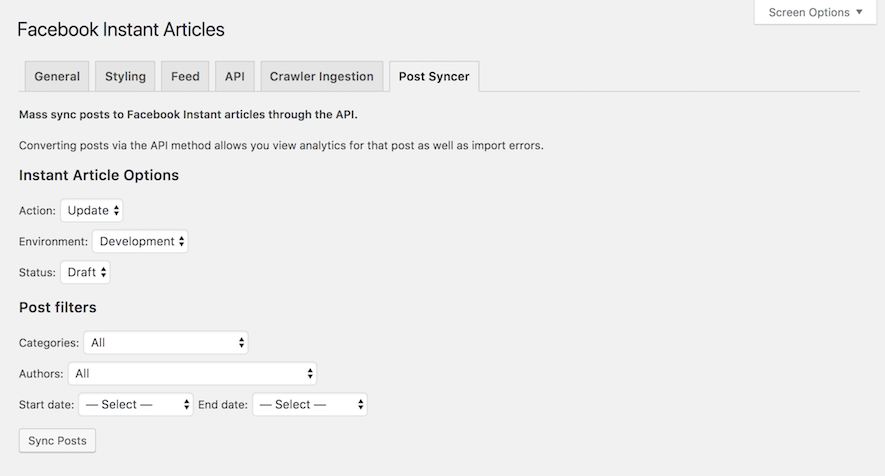
Task: Open the Feed tab
Action: [185, 76]
